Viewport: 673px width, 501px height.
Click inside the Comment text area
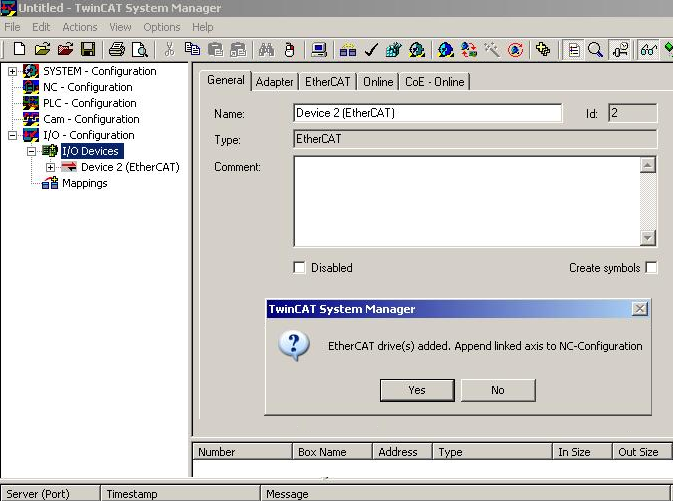[467, 201]
